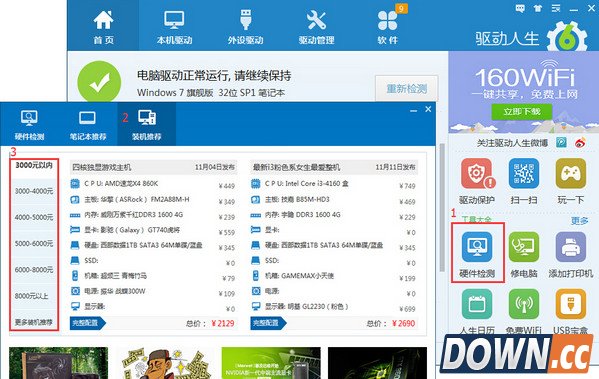Screen dimensions: 599x379
Task: Open the main menu dropdown icon in title bar
Action: (x=556, y=8)
